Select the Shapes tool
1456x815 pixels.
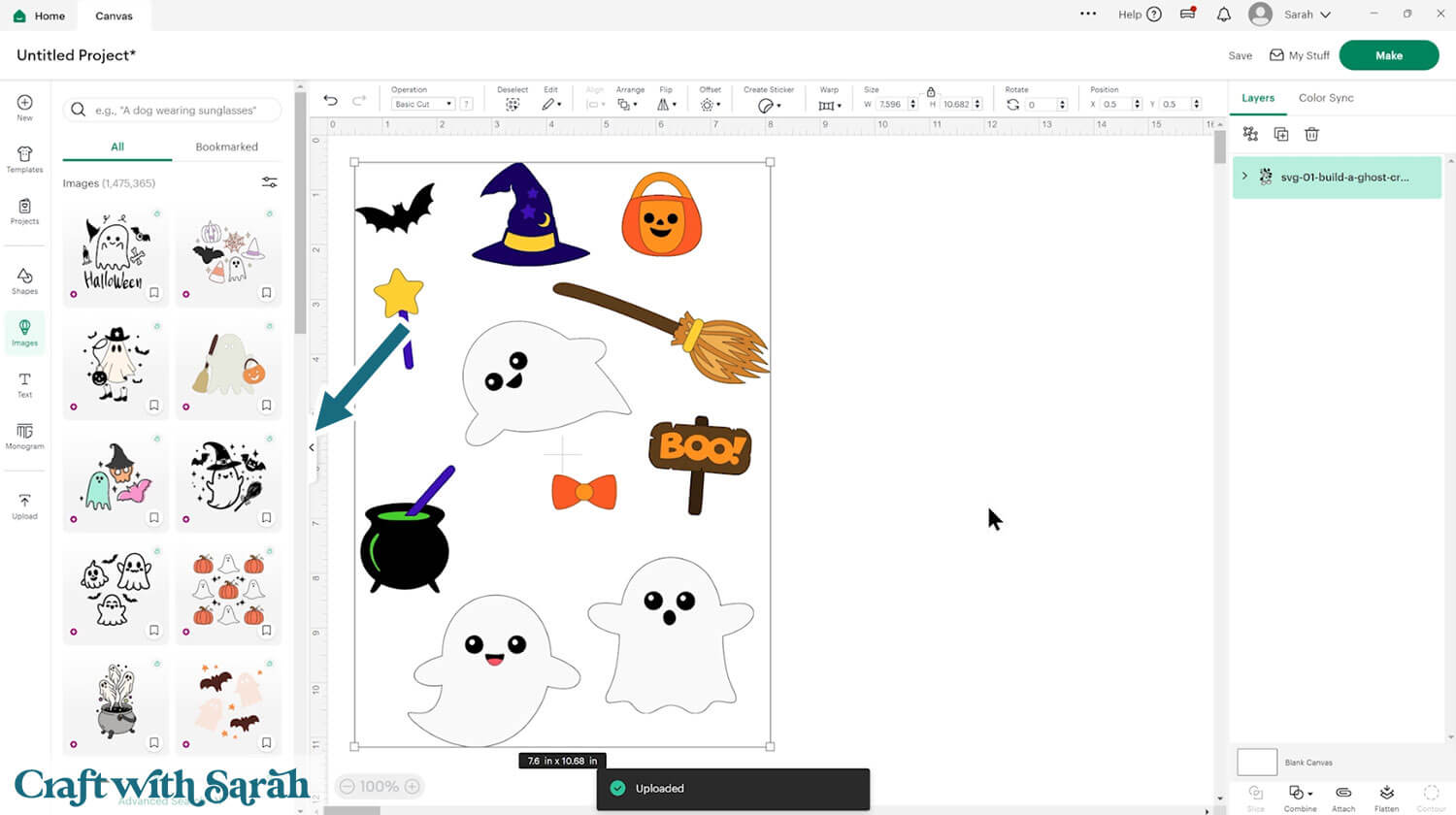(x=24, y=280)
